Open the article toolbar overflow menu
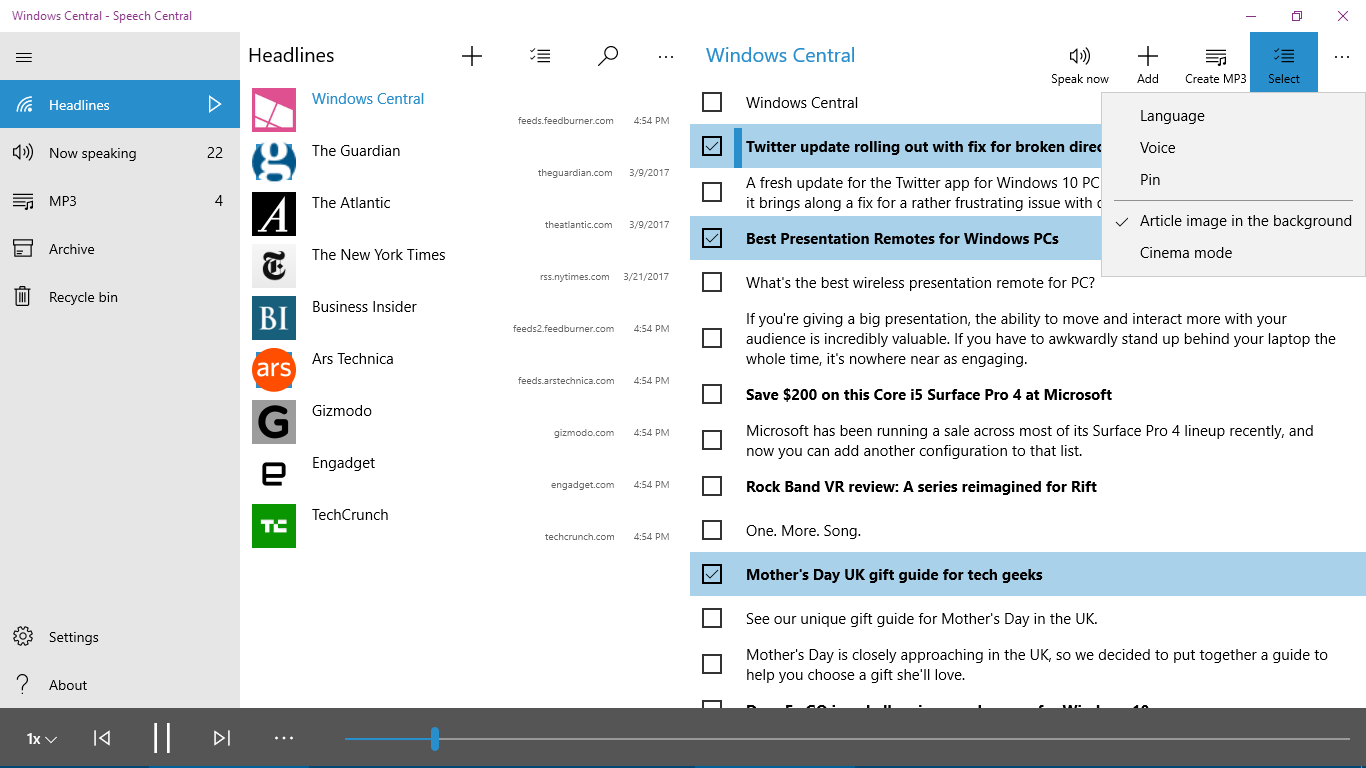The height and width of the screenshot is (768, 1366). pos(1342,58)
